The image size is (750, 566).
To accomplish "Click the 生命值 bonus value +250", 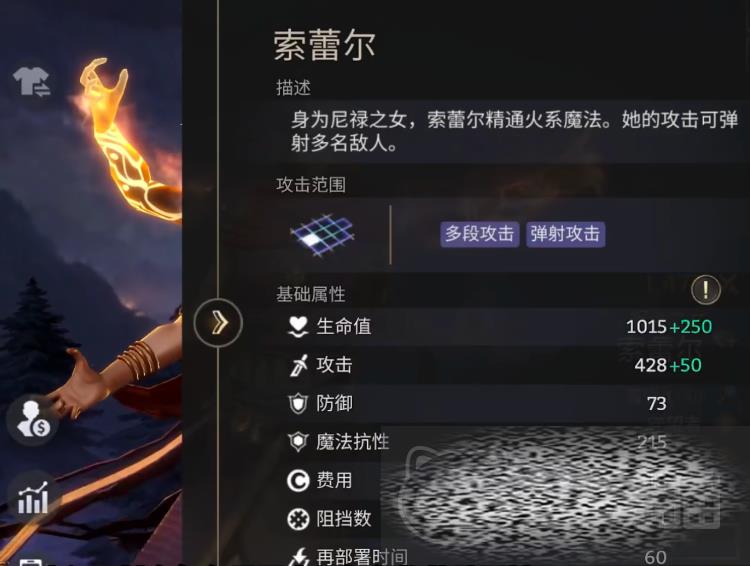I will (691, 327).
